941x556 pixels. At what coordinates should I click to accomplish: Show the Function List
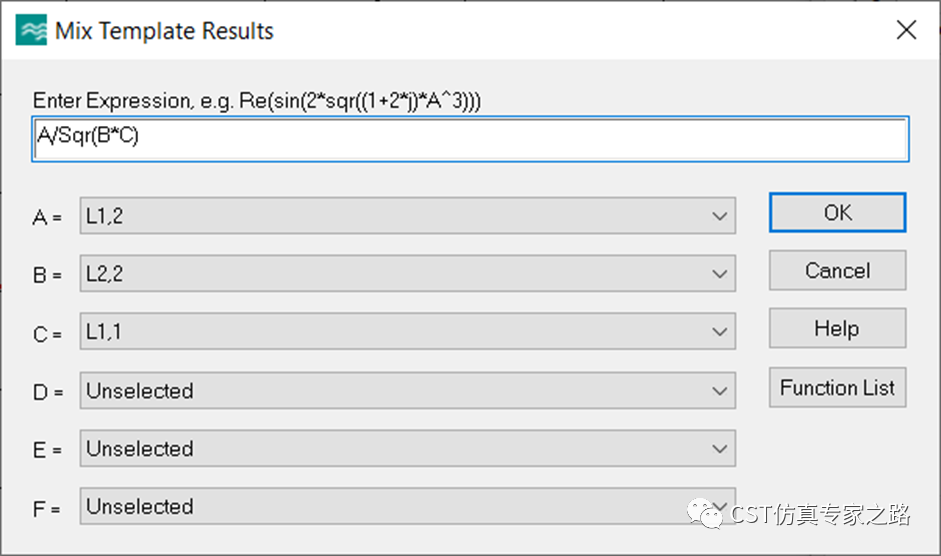point(837,387)
